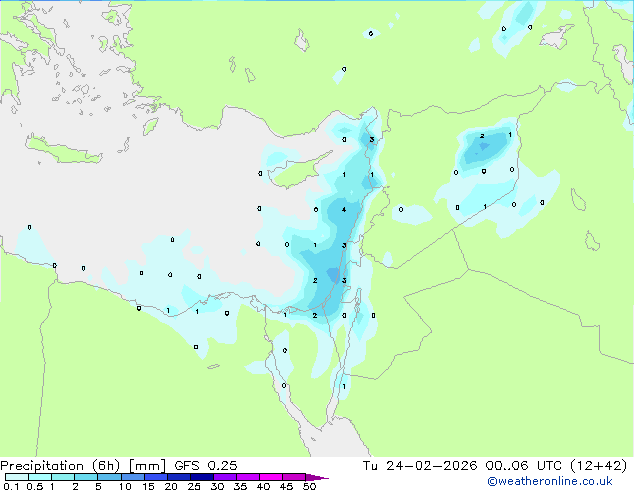Screen dimensions: 634x490
Task: Click the '(12+42)' forecast offset text
Action: [598, 466]
